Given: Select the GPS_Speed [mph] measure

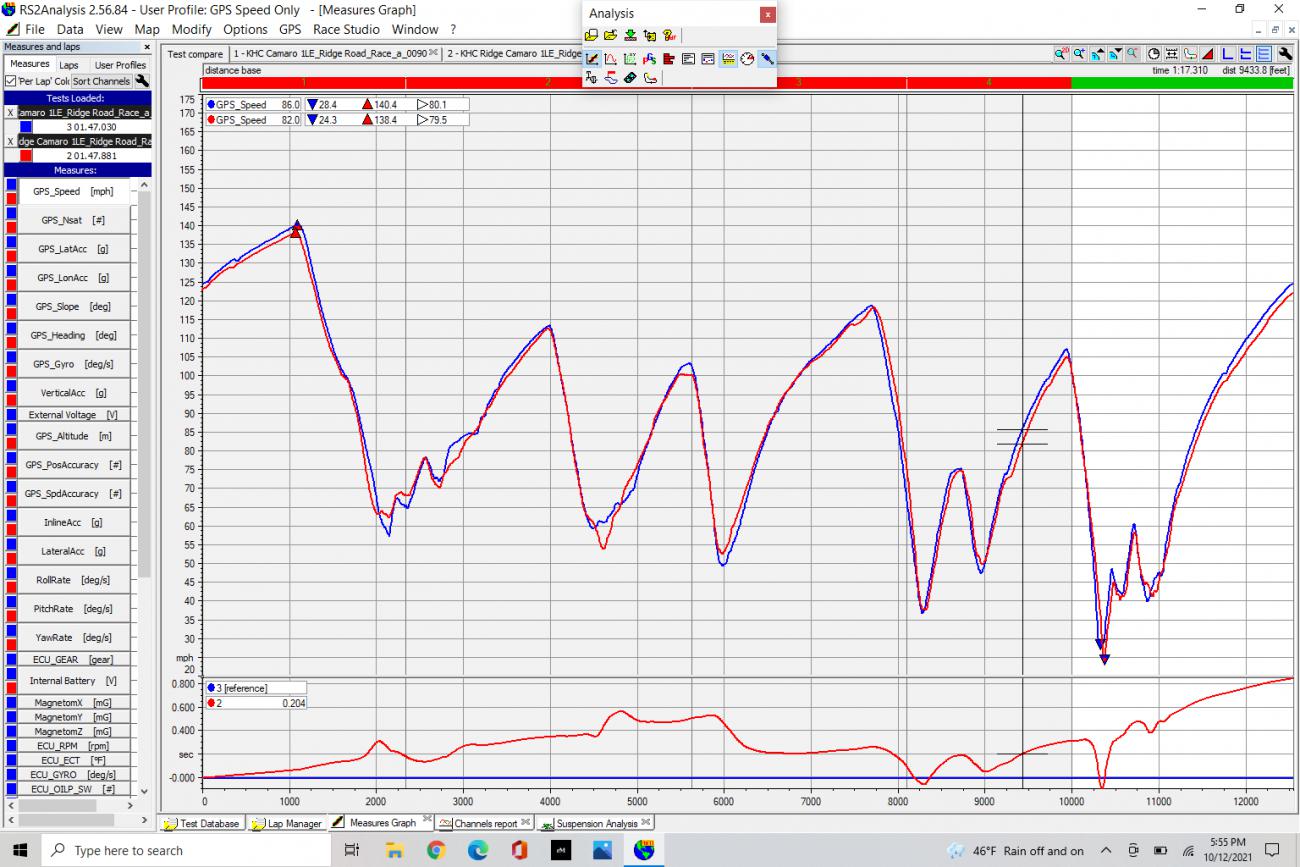Looking at the screenshot, I should 73,191.
